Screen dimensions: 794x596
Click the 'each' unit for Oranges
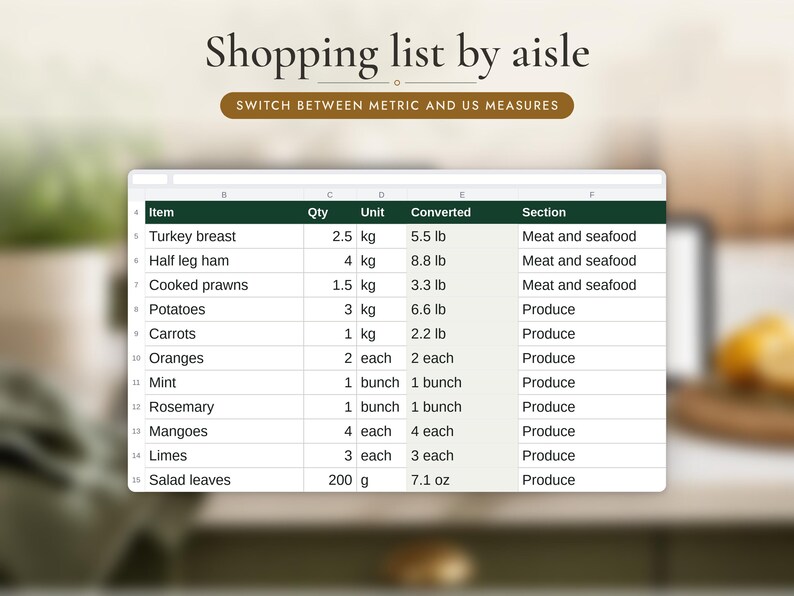[x=382, y=358]
